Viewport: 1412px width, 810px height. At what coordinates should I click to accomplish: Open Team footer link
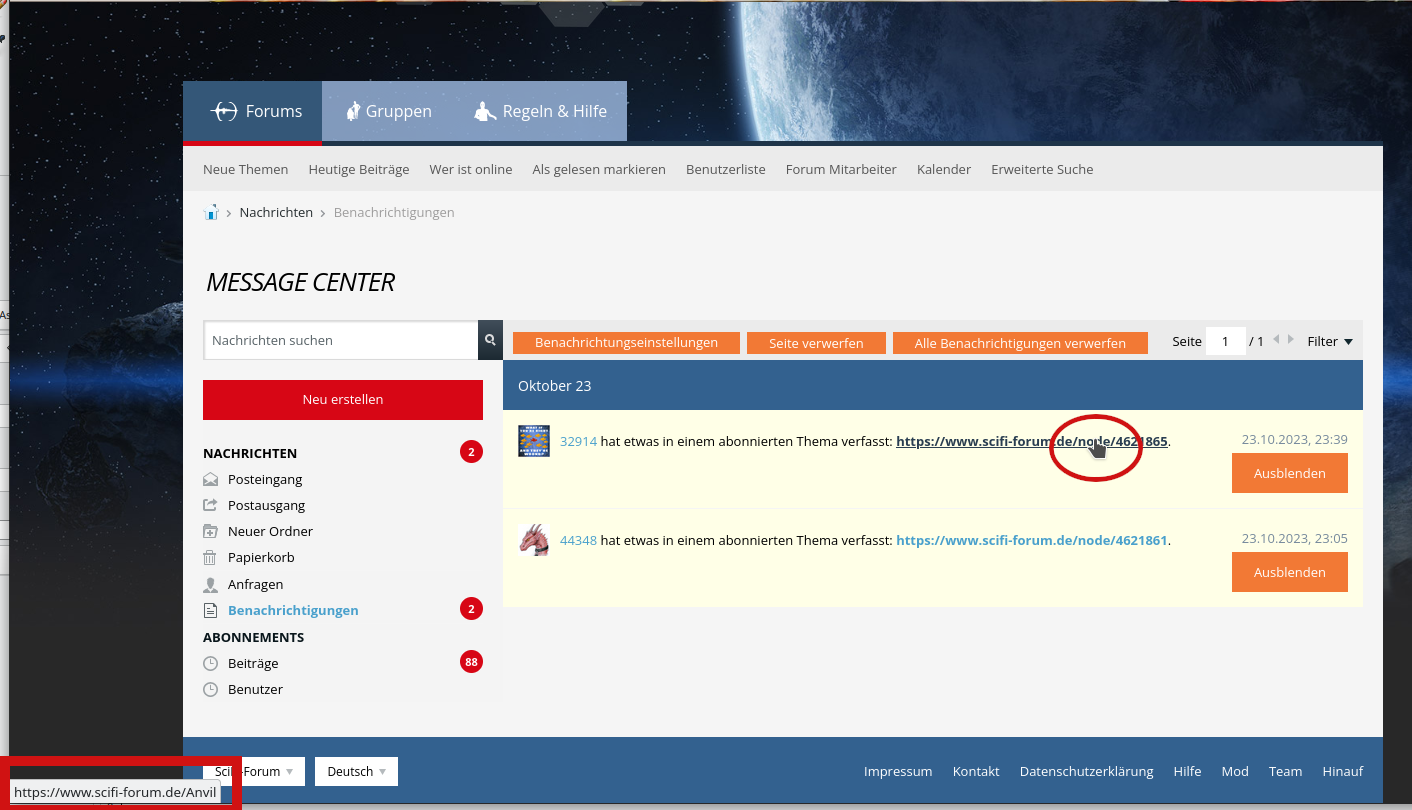(x=1285, y=771)
